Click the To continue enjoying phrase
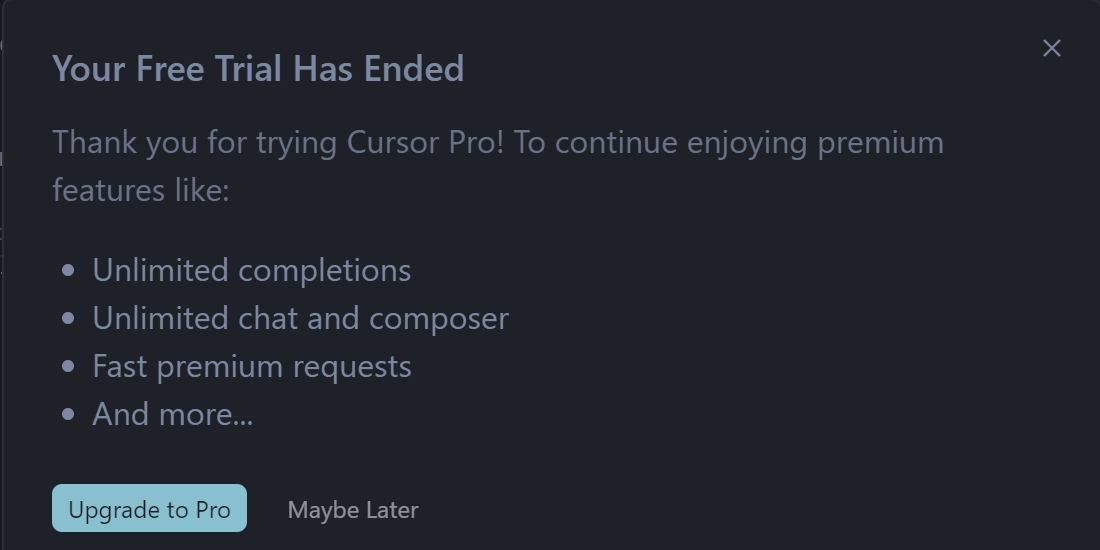The image size is (1100, 550). click(x=660, y=144)
